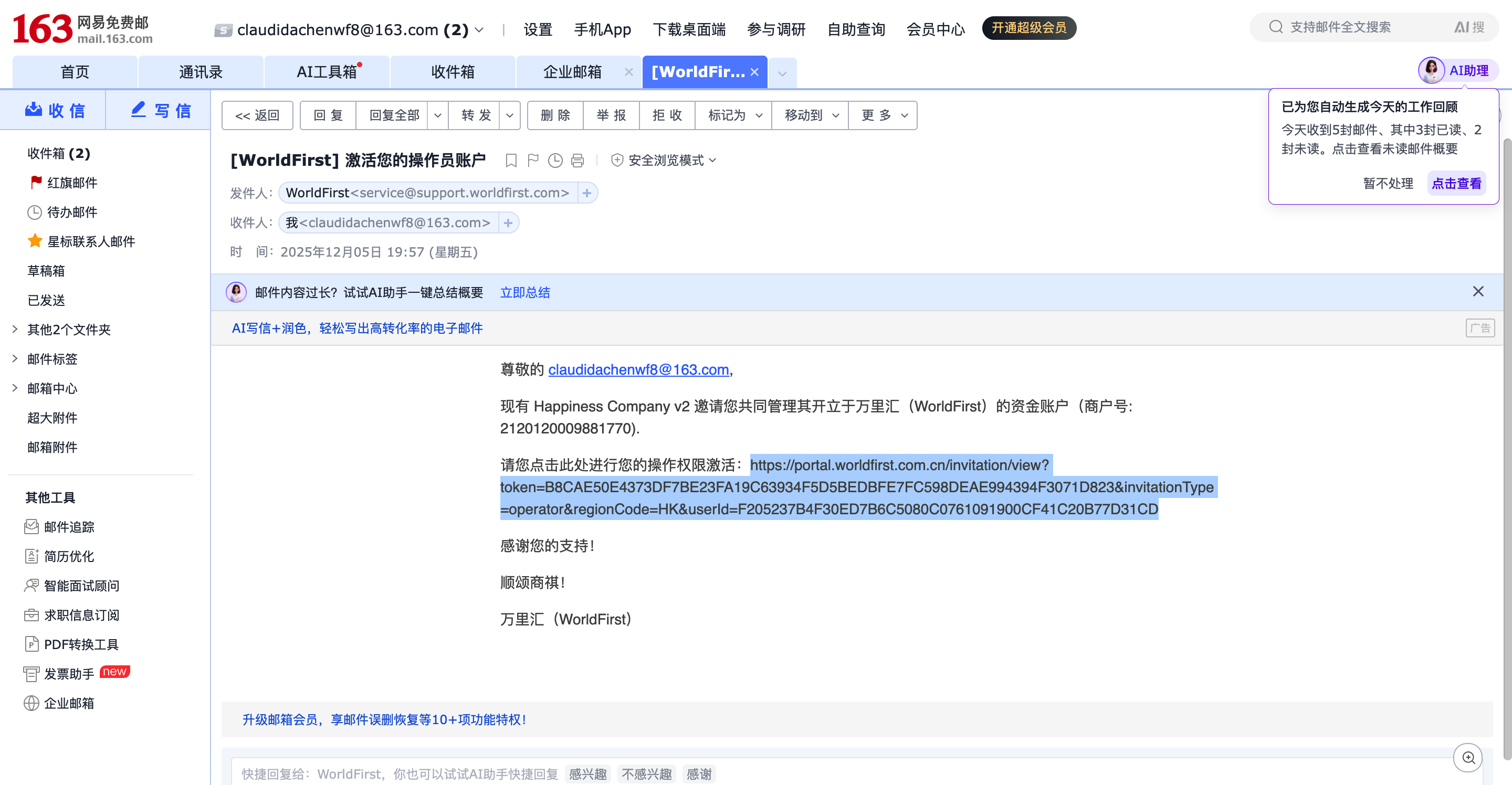Click the 拒收 reject button
The width and height of the screenshot is (1512, 785).
pos(667,115)
